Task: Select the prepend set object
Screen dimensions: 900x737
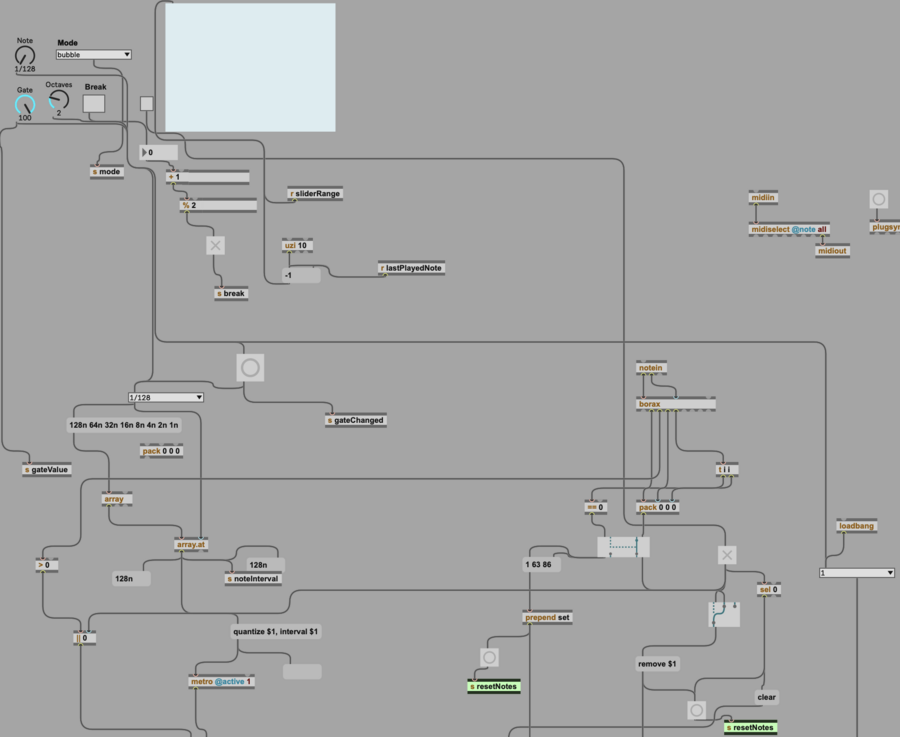Action: click(x=548, y=618)
